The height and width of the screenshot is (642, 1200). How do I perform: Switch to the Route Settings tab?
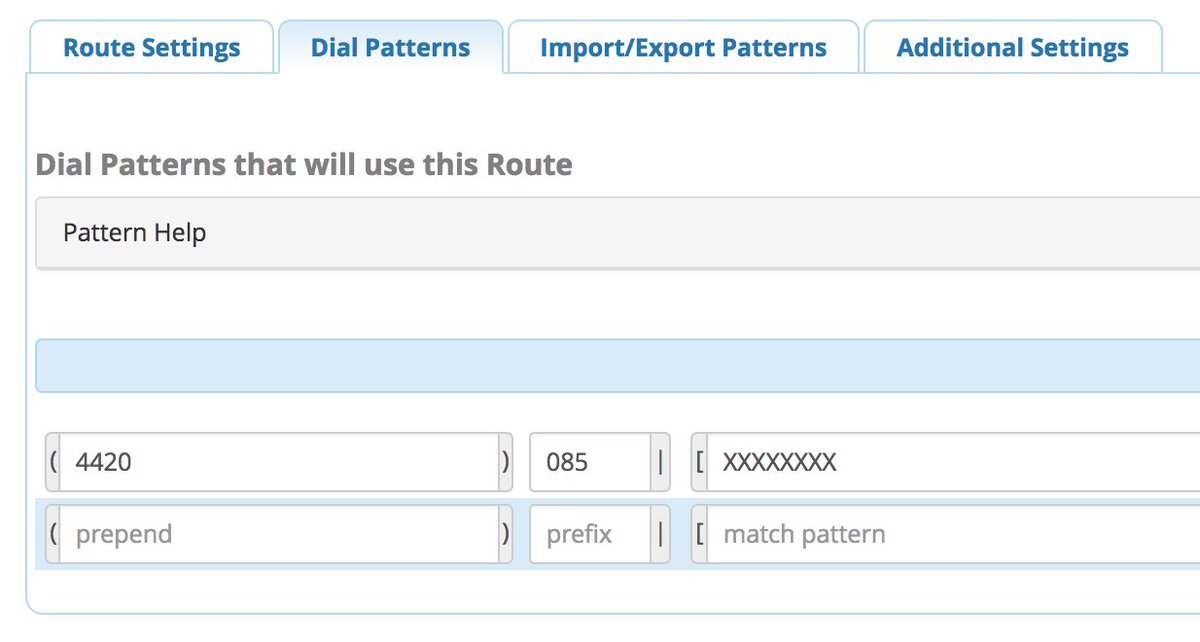coord(151,48)
